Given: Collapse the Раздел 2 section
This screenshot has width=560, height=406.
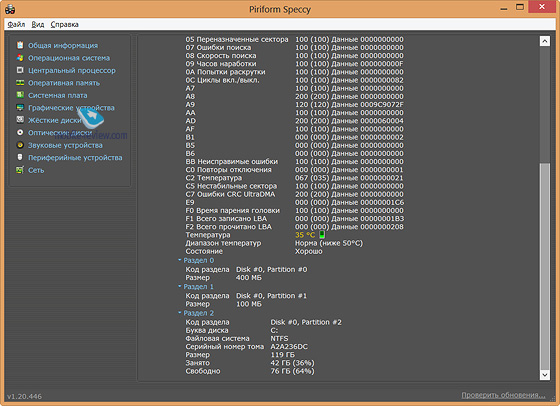Looking at the screenshot, I should pyautogui.click(x=180, y=313).
